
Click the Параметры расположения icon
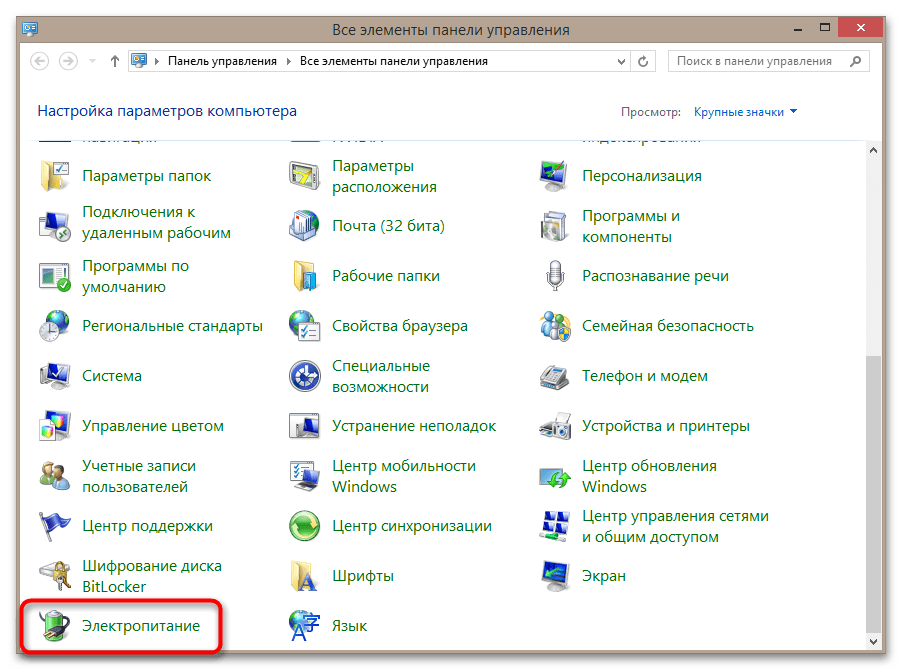(304, 176)
